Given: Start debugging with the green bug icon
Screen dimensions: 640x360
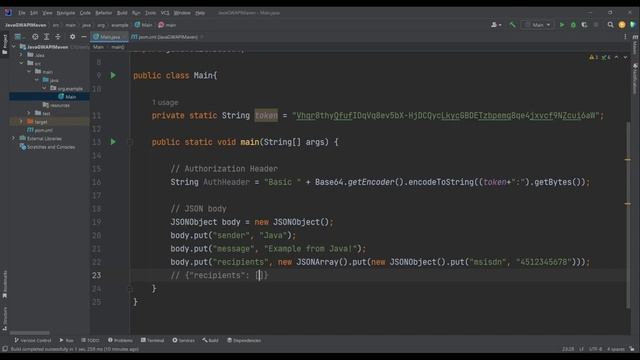Looking at the screenshot, I should point(573,25).
